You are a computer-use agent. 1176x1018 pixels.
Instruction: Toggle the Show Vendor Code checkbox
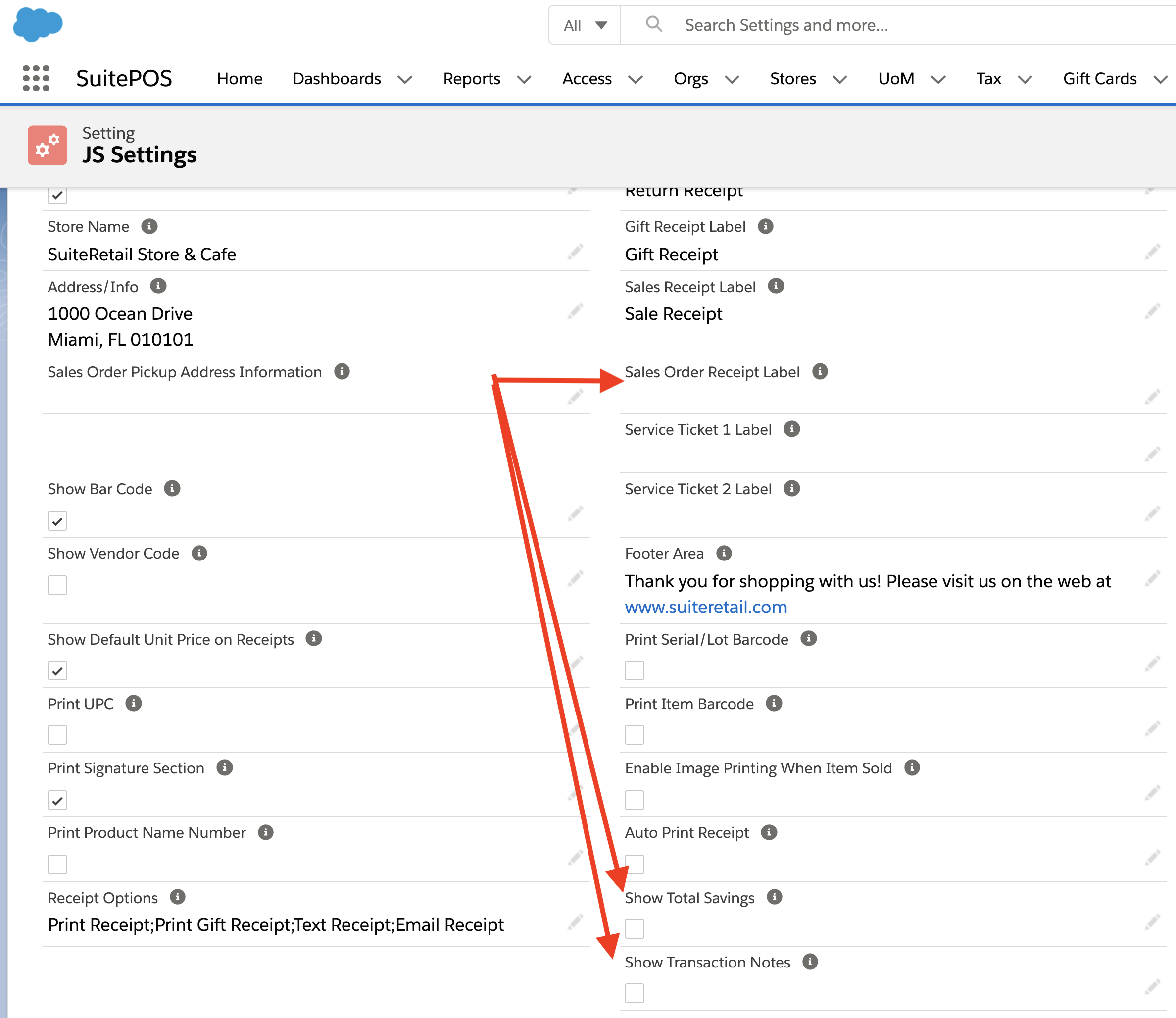pyautogui.click(x=57, y=585)
